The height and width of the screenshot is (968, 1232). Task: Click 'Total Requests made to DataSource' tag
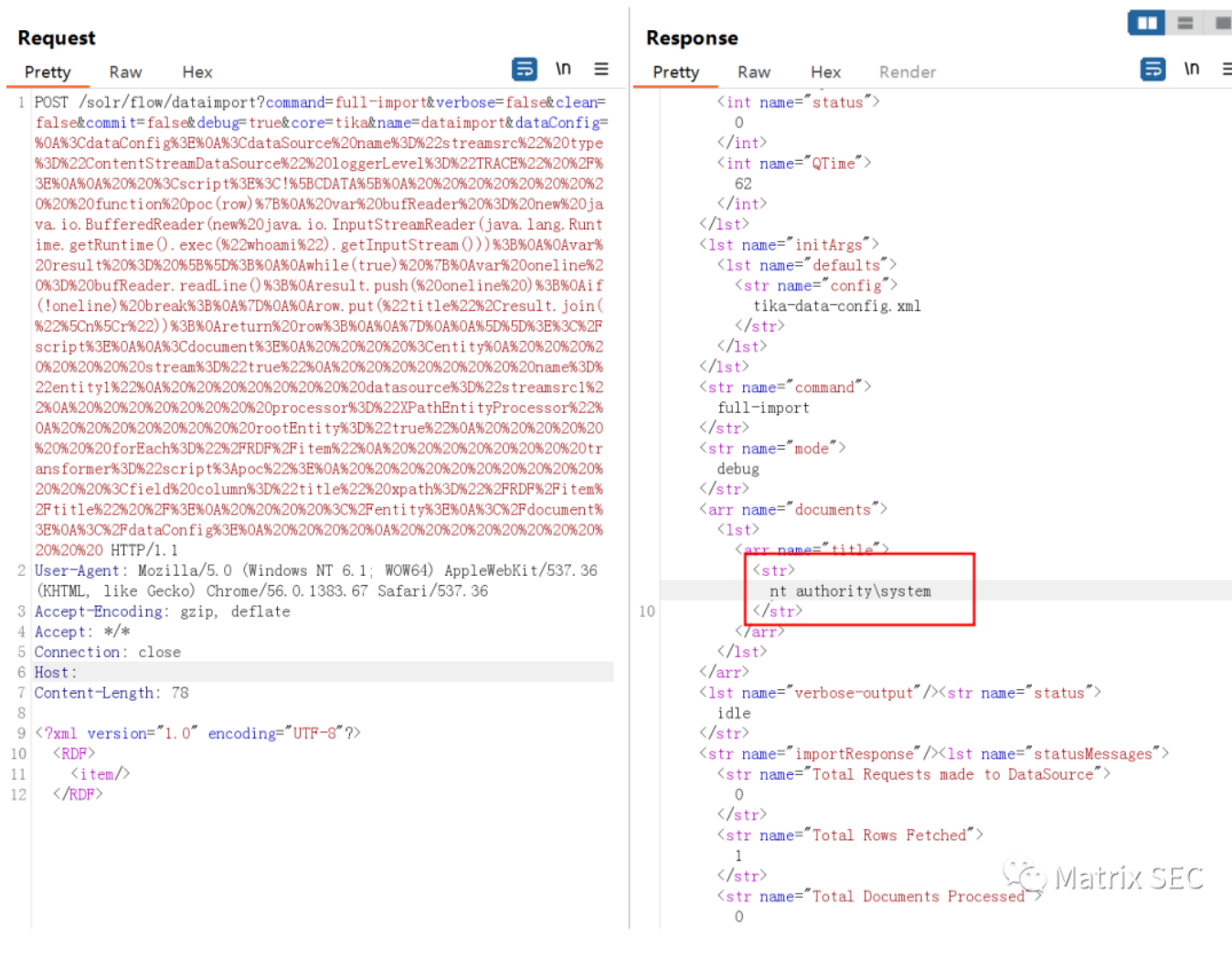(914, 774)
